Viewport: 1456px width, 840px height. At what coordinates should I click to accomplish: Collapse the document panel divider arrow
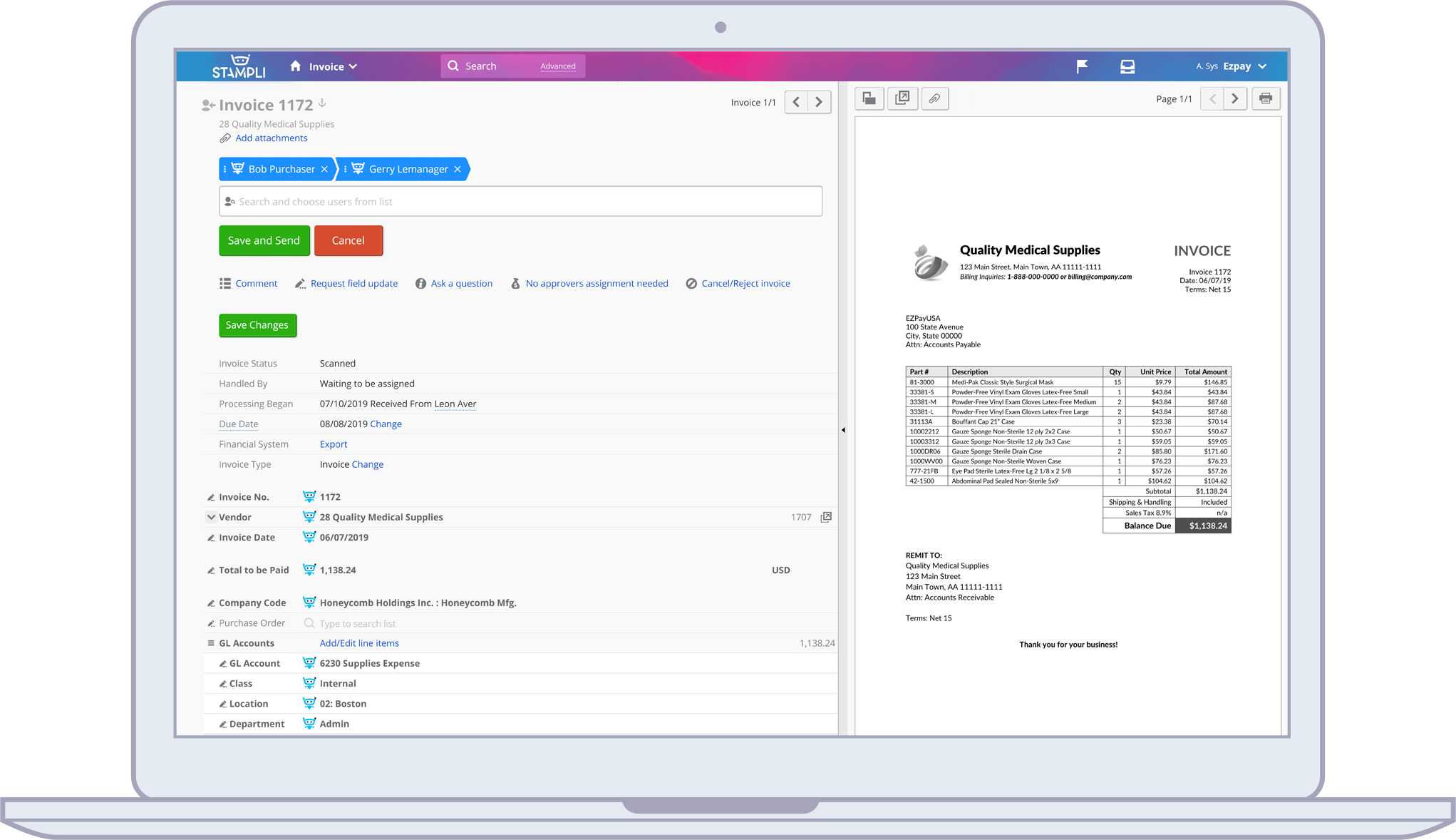tap(843, 430)
